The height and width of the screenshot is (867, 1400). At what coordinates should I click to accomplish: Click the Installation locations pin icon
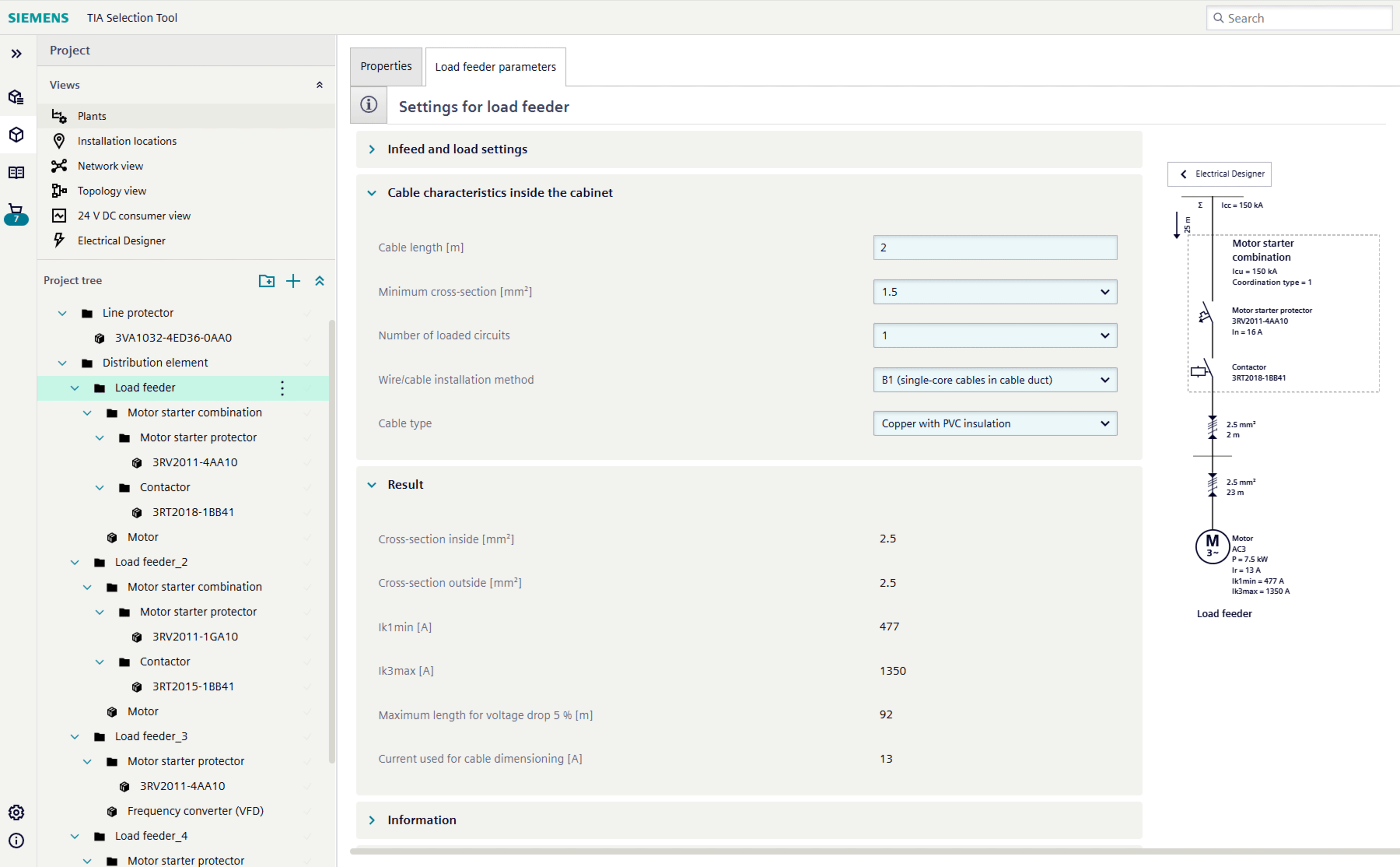click(59, 141)
